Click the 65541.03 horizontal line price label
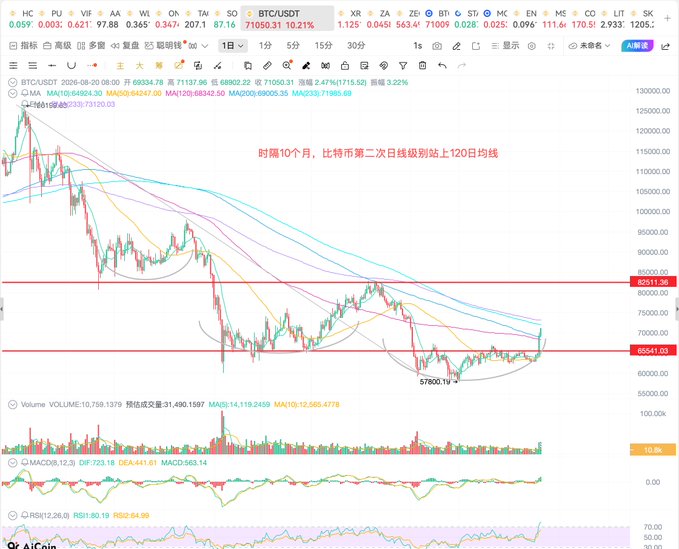The image size is (679, 549). coord(653,351)
